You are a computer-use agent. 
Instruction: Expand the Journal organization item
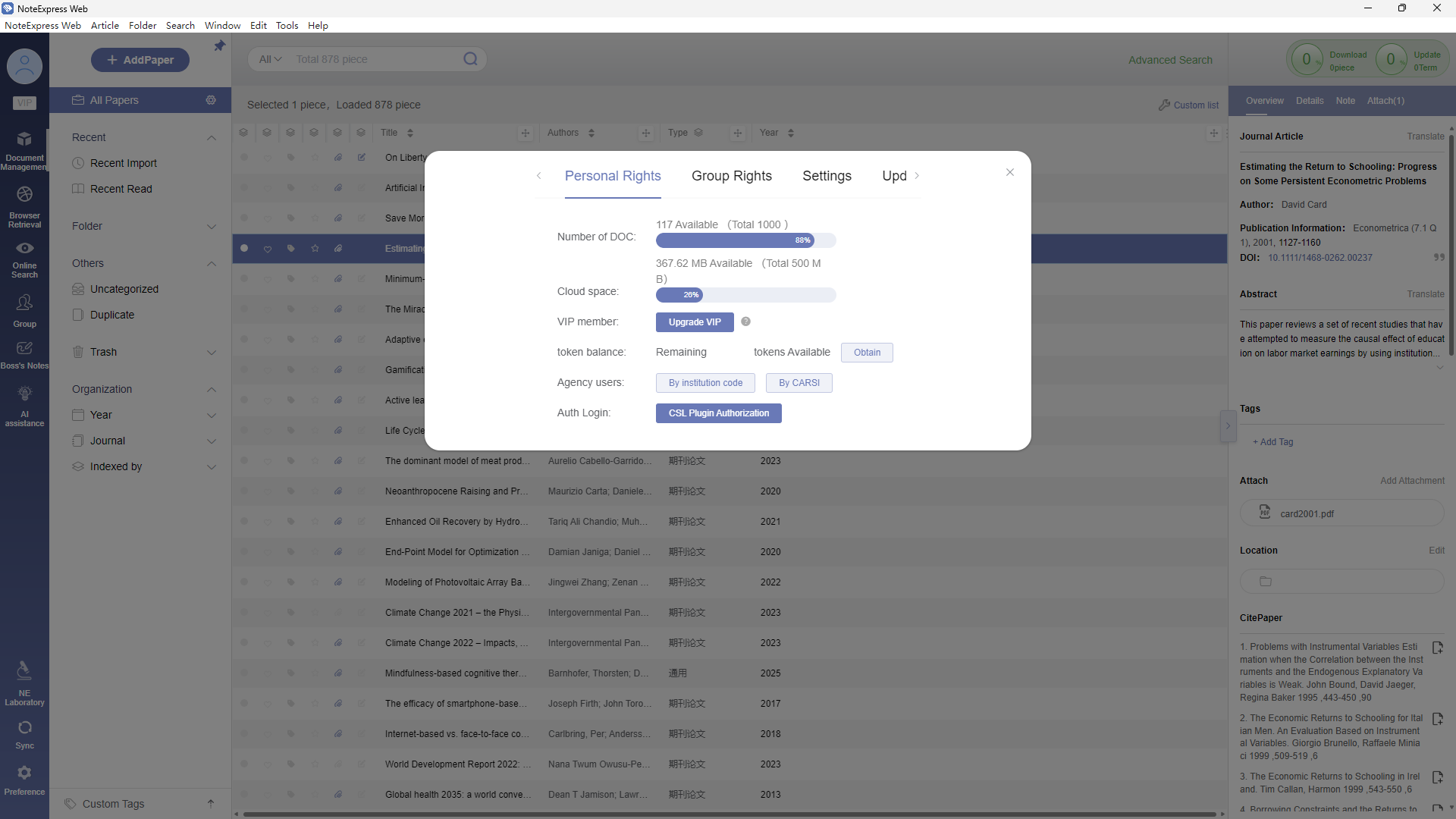[x=212, y=441]
